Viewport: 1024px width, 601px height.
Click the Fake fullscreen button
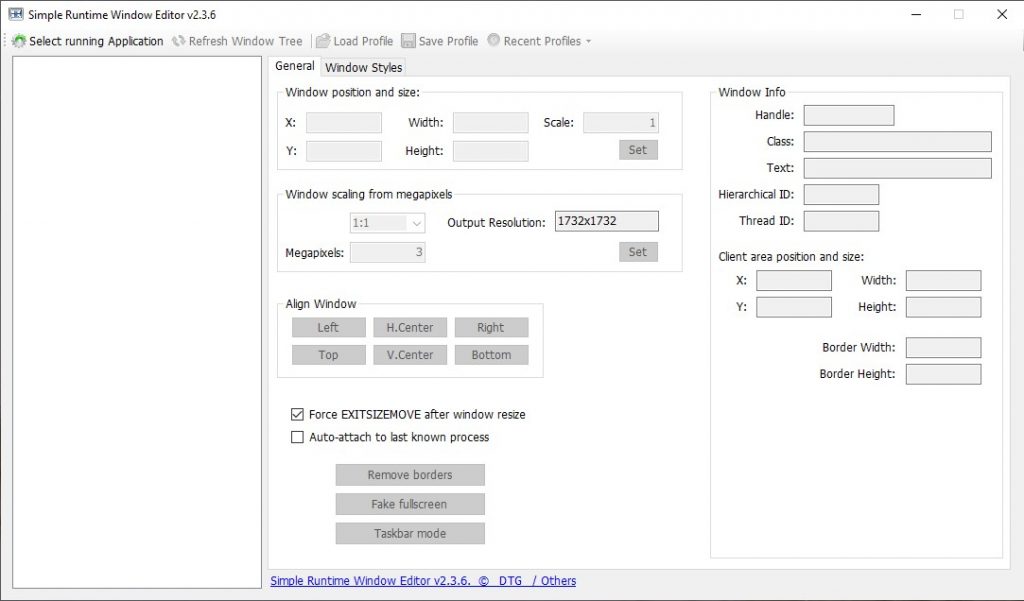click(410, 504)
